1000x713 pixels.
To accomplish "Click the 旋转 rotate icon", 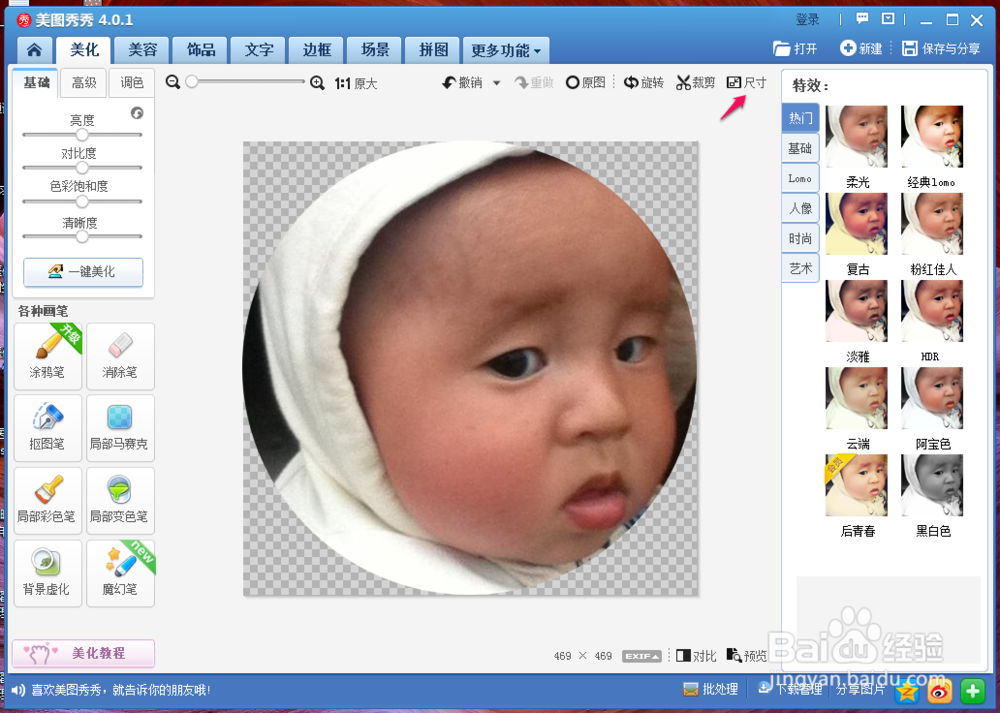I will [643, 82].
